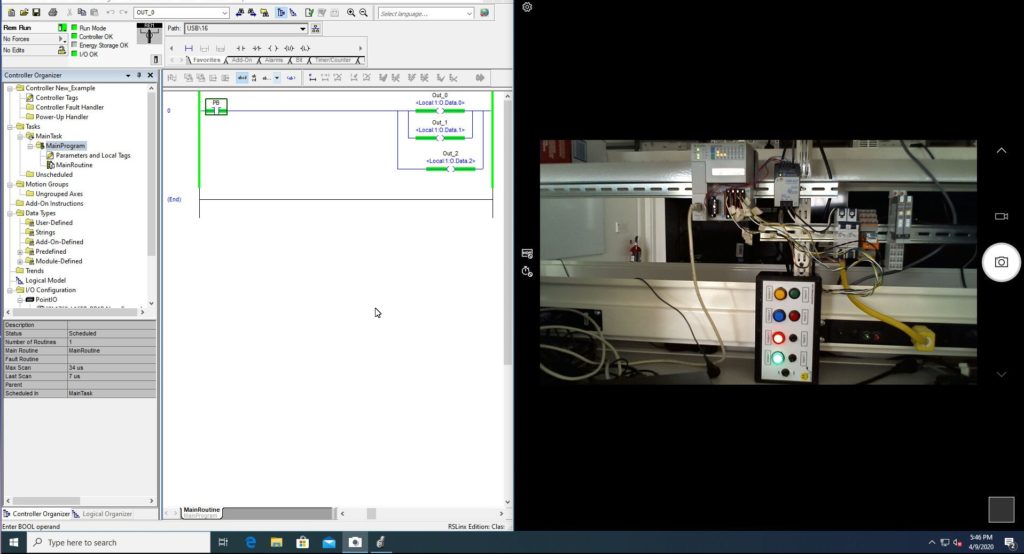Collapse the Data Types tree node
This screenshot has width=1024, height=554.
(x=9, y=213)
